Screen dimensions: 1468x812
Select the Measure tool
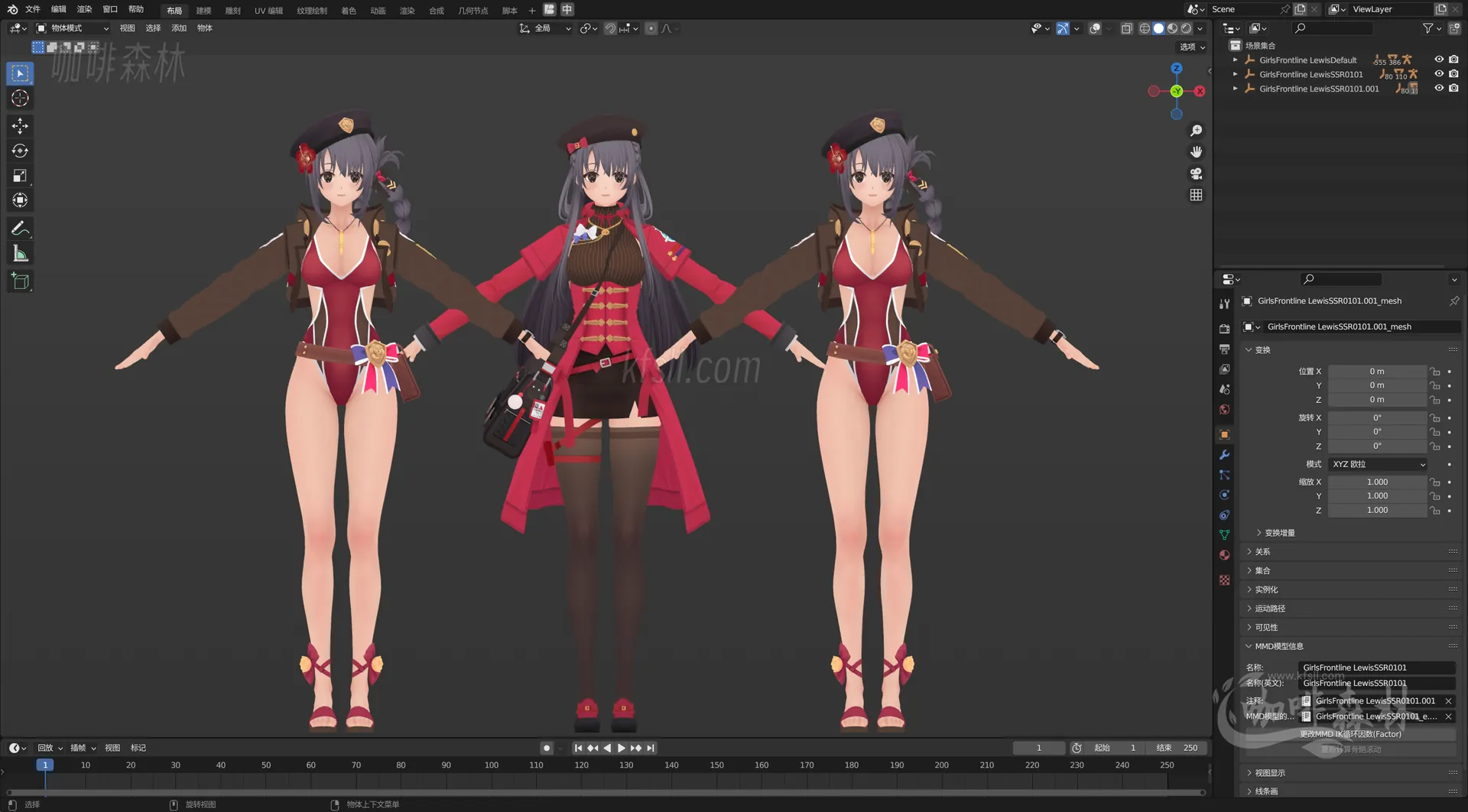pyautogui.click(x=19, y=252)
